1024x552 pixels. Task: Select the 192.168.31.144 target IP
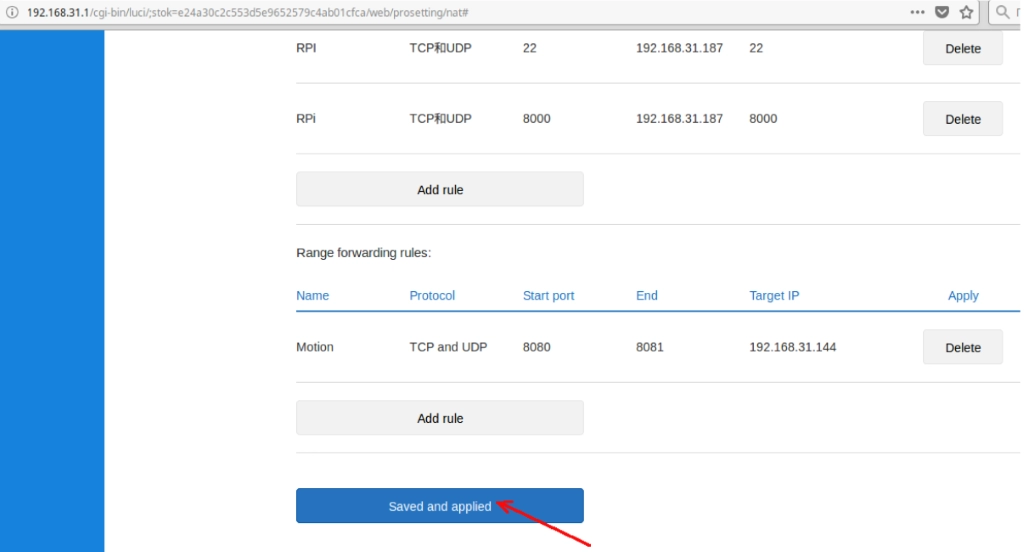(792, 347)
